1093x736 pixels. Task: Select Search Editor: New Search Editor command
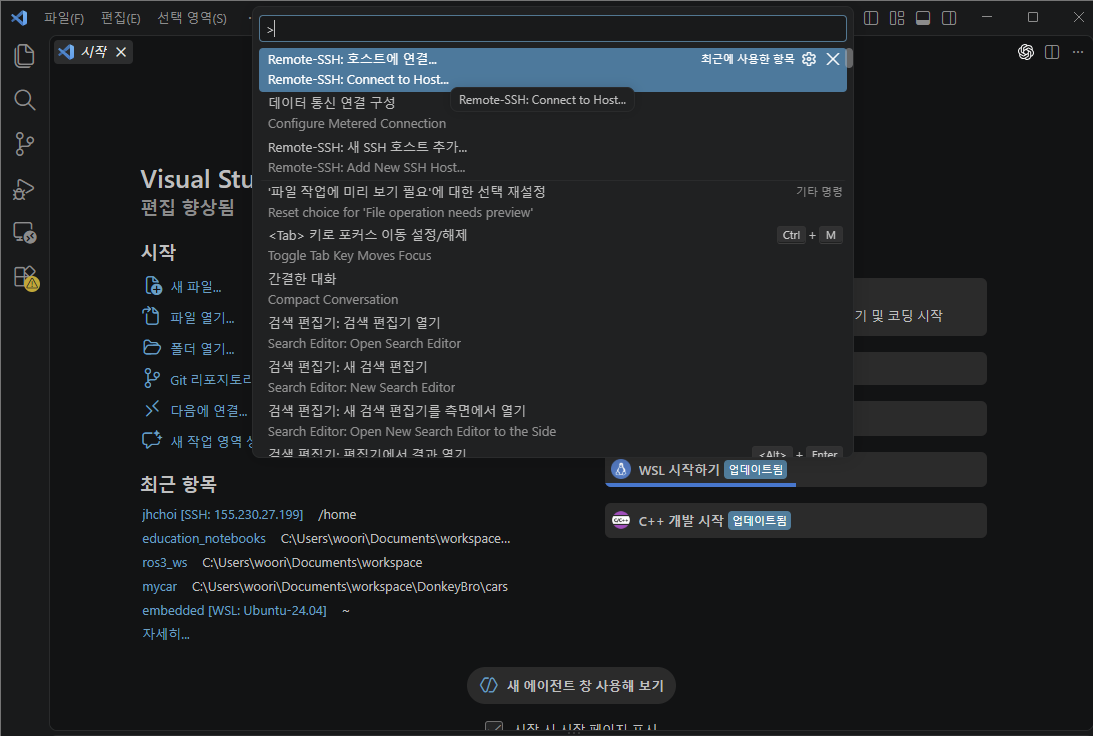[553, 377]
